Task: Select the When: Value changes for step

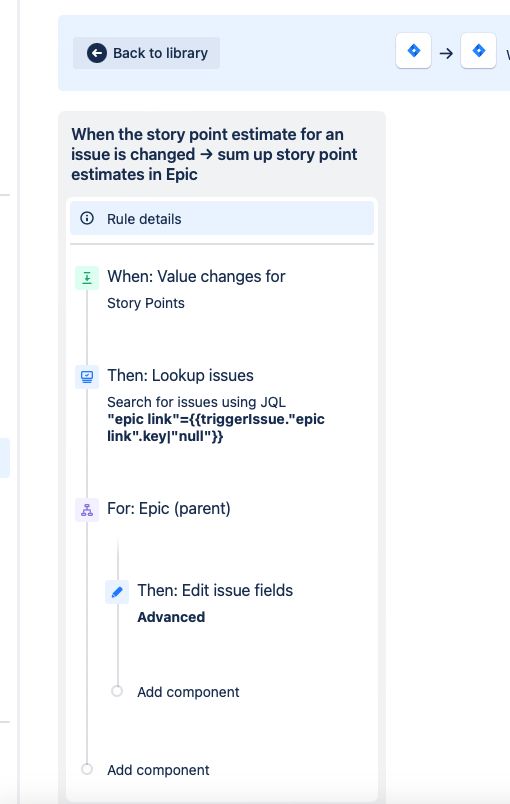Action: [x=196, y=276]
